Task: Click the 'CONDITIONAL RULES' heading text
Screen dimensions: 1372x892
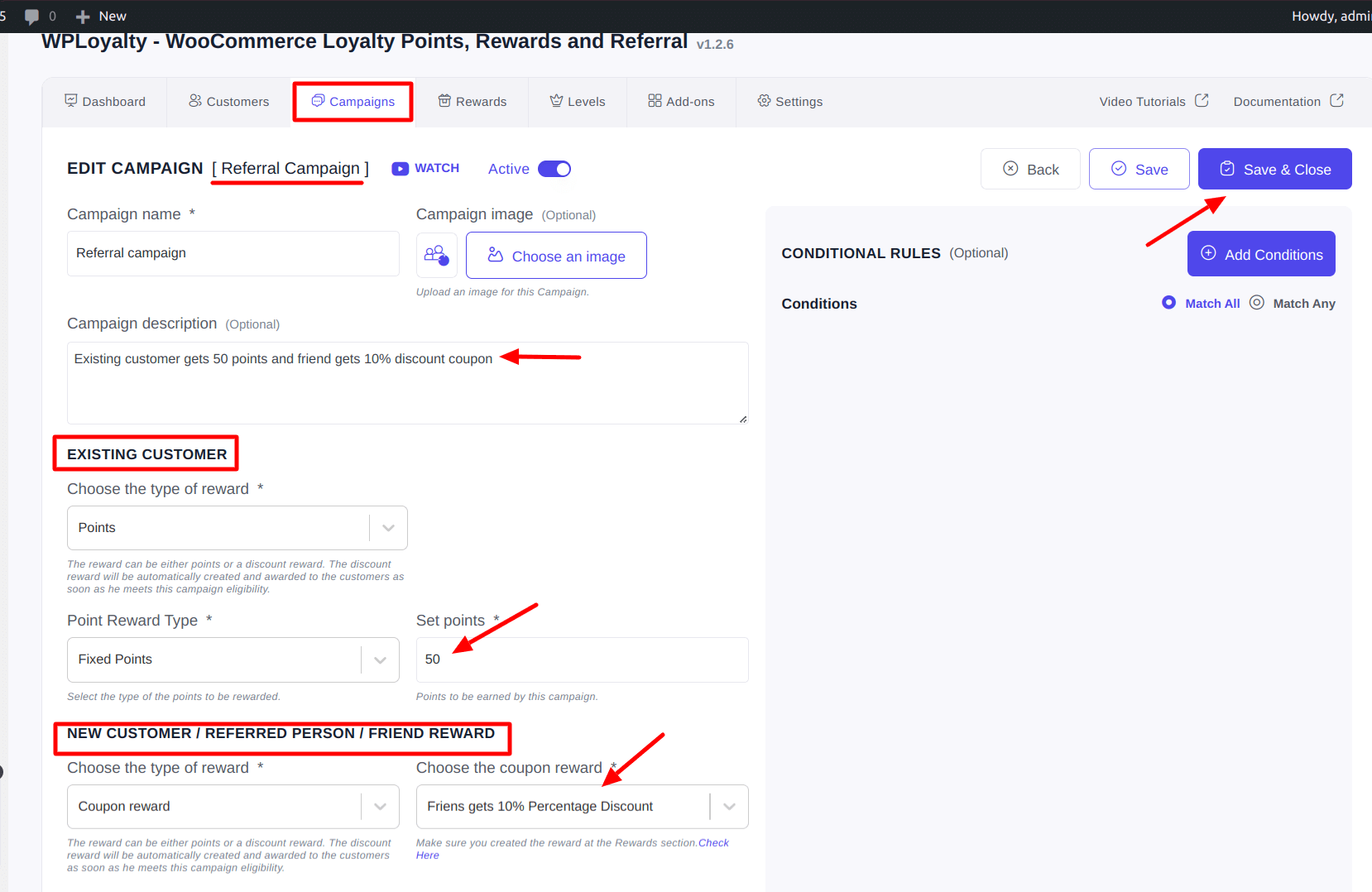Action: click(x=861, y=253)
